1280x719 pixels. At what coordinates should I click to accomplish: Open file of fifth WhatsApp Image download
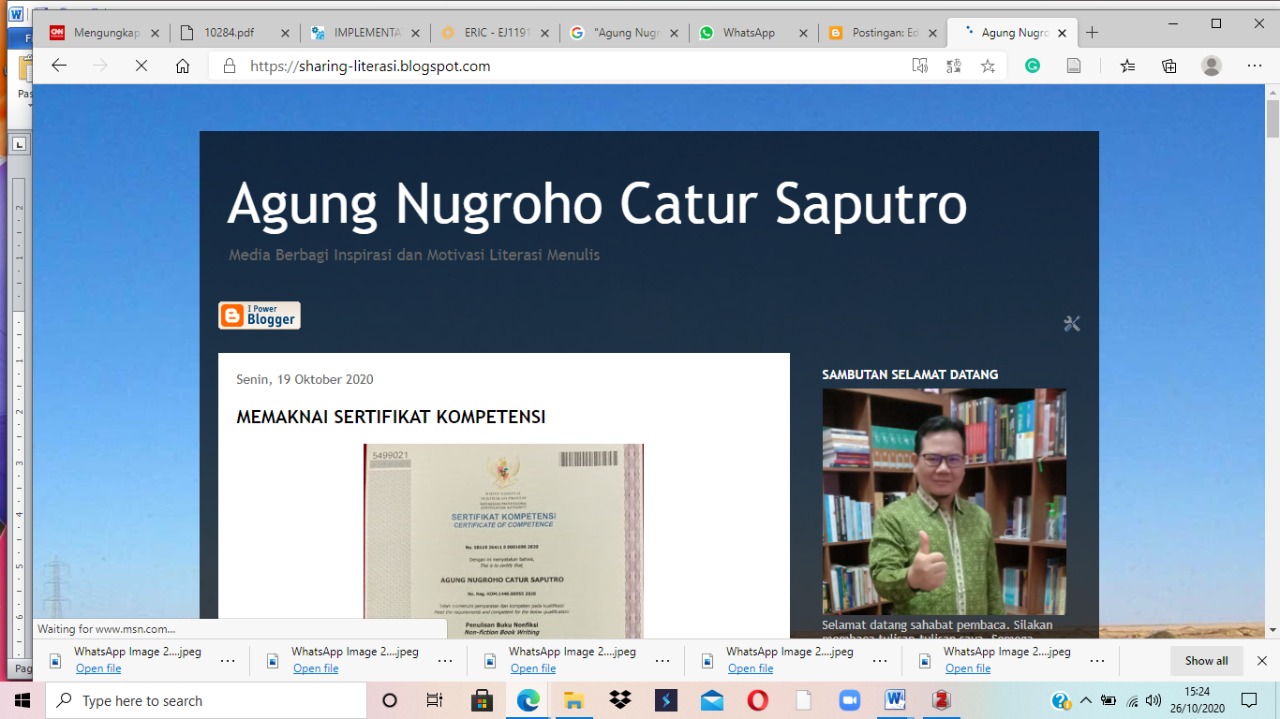tap(968, 669)
